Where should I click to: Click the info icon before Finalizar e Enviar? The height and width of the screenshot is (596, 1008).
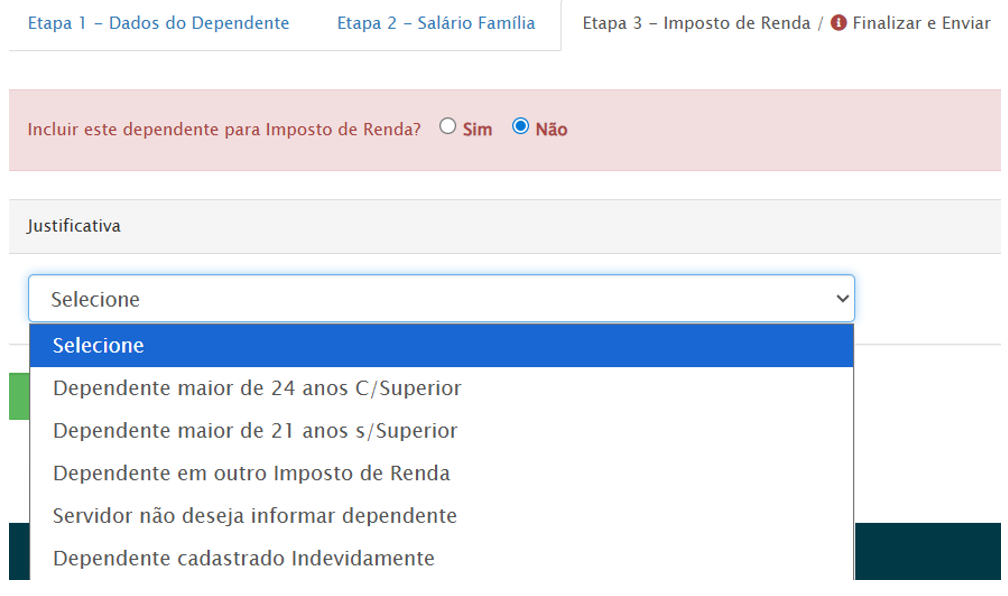pos(838,24)
